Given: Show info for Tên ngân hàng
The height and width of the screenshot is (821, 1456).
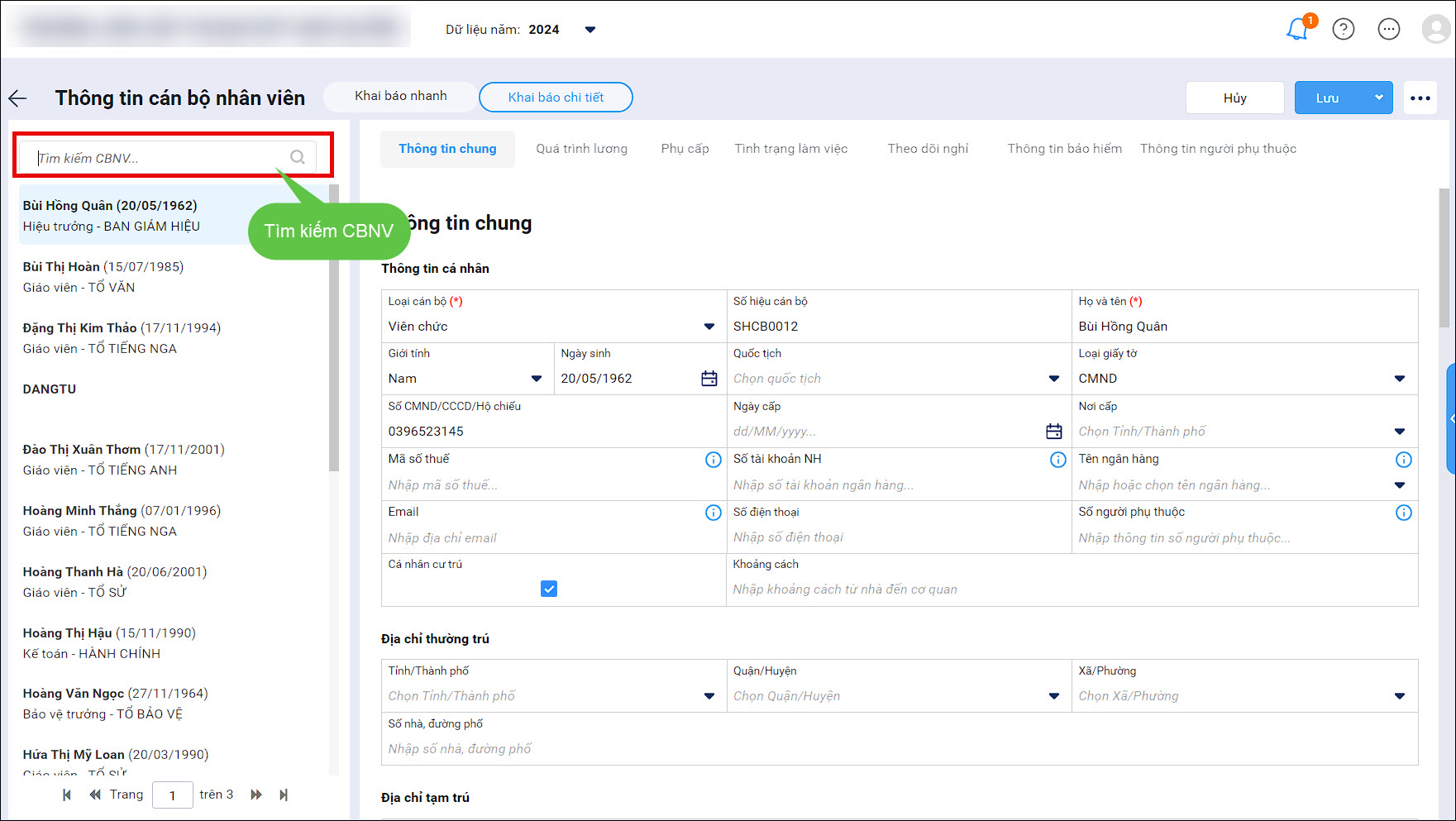Looking at the screenshot, I should coord(1404,460).
